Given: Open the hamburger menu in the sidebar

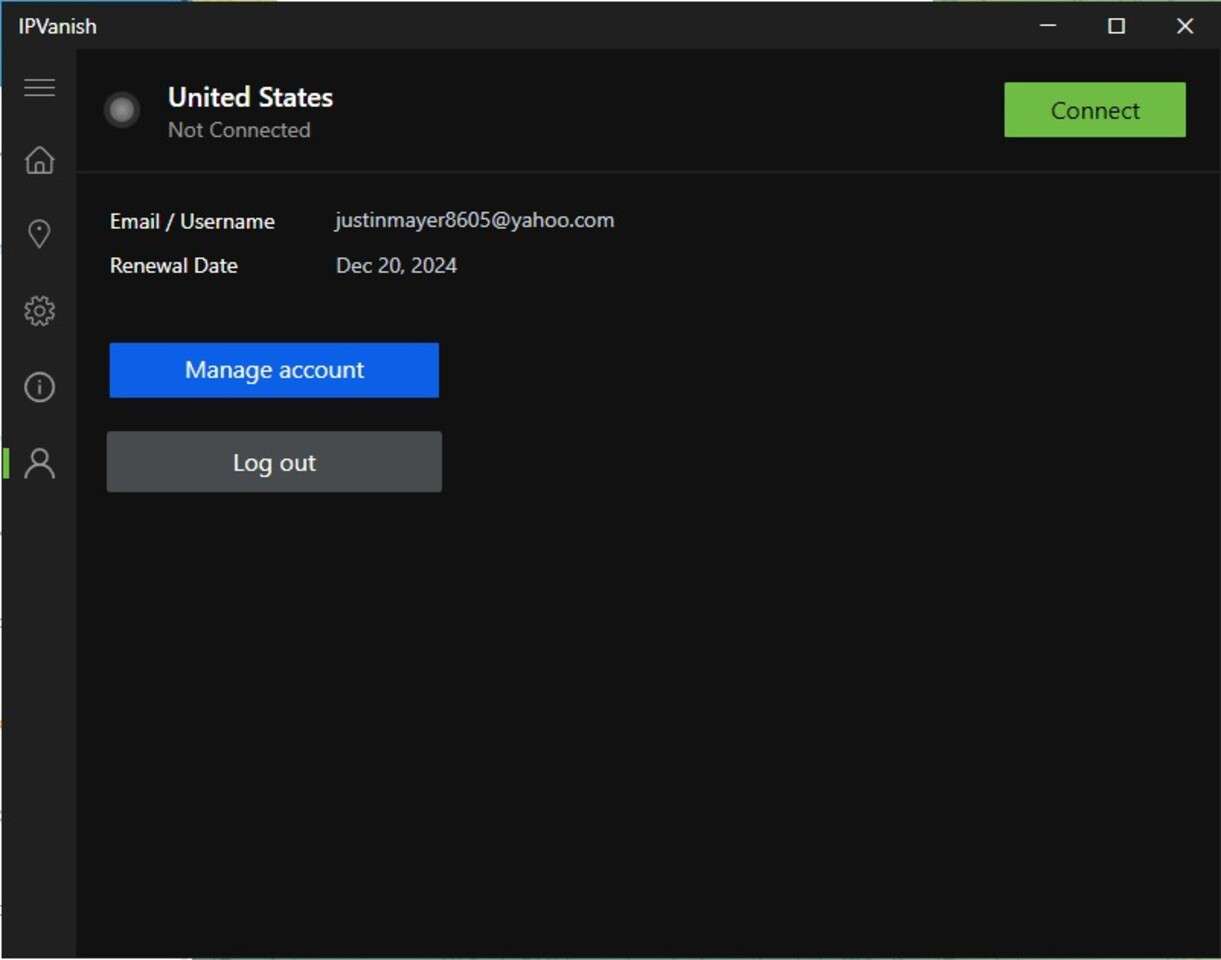Looking at the screenshot, I should [39, 87].
